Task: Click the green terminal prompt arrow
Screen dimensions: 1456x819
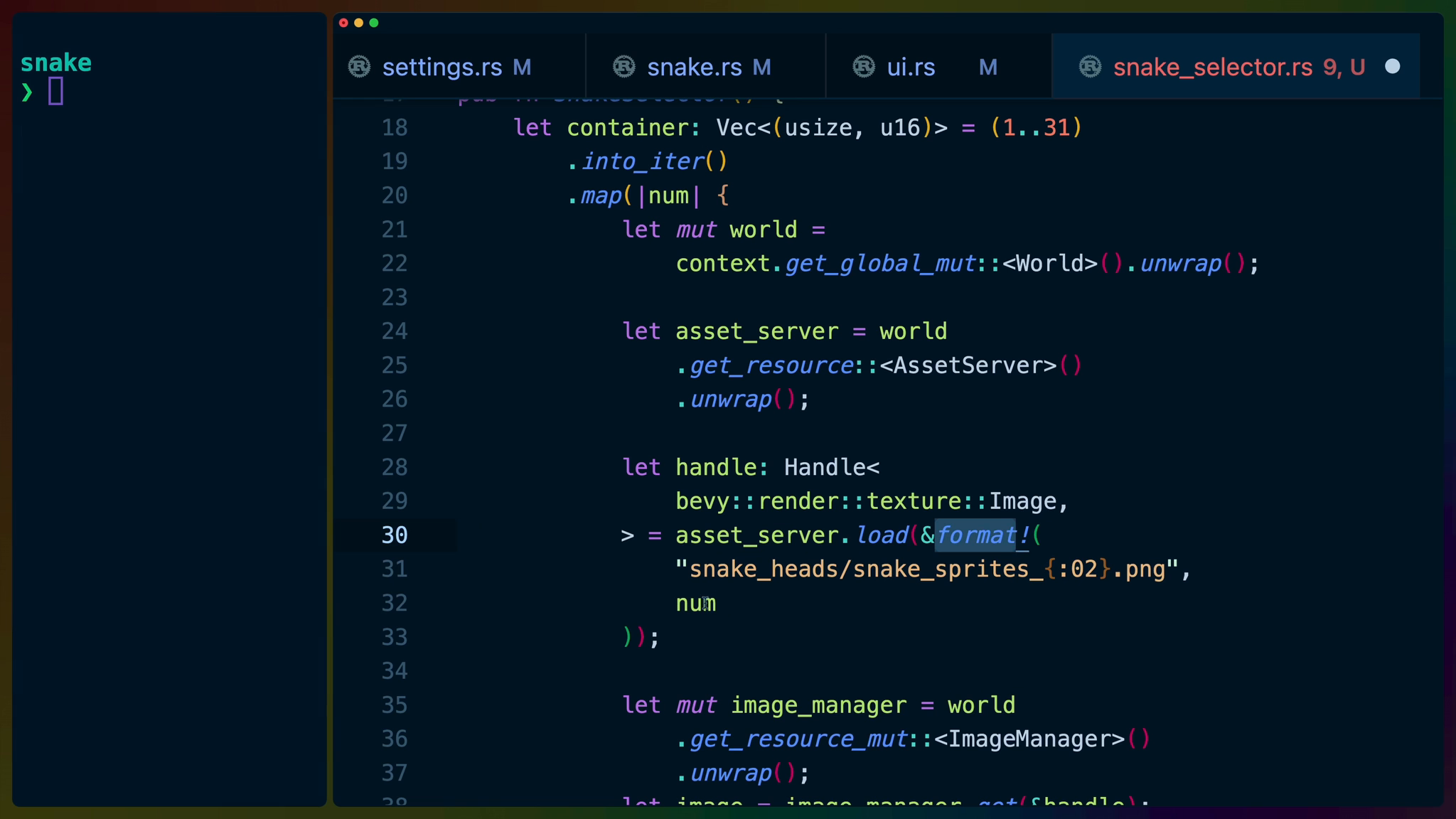Action: click(x=27, y=92)
